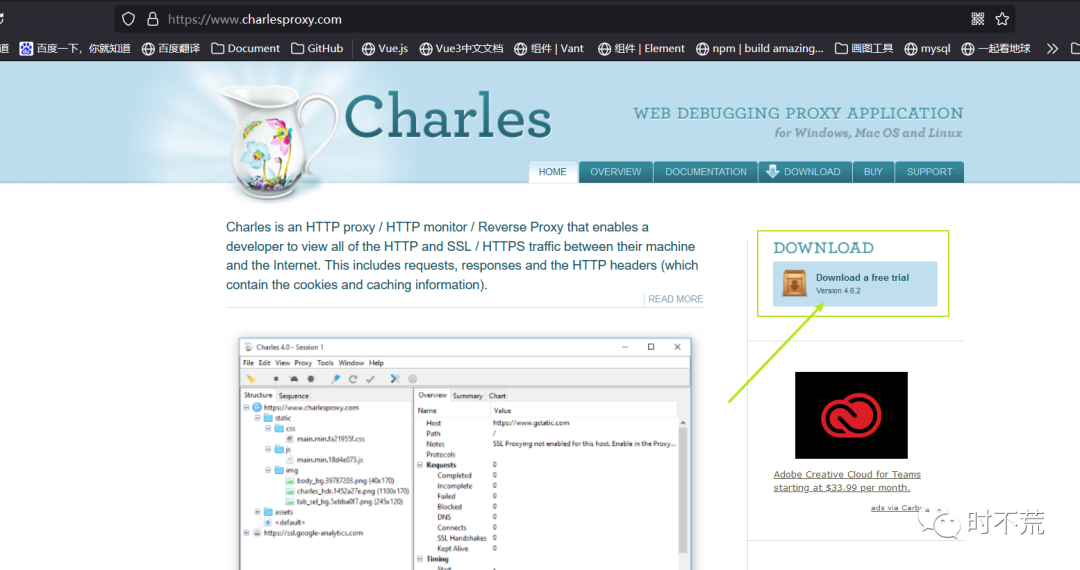Image resolution: width=1080 pixels, height=570 pixels.
Task: Open the mysql bookmark
Action: [927, 48]
